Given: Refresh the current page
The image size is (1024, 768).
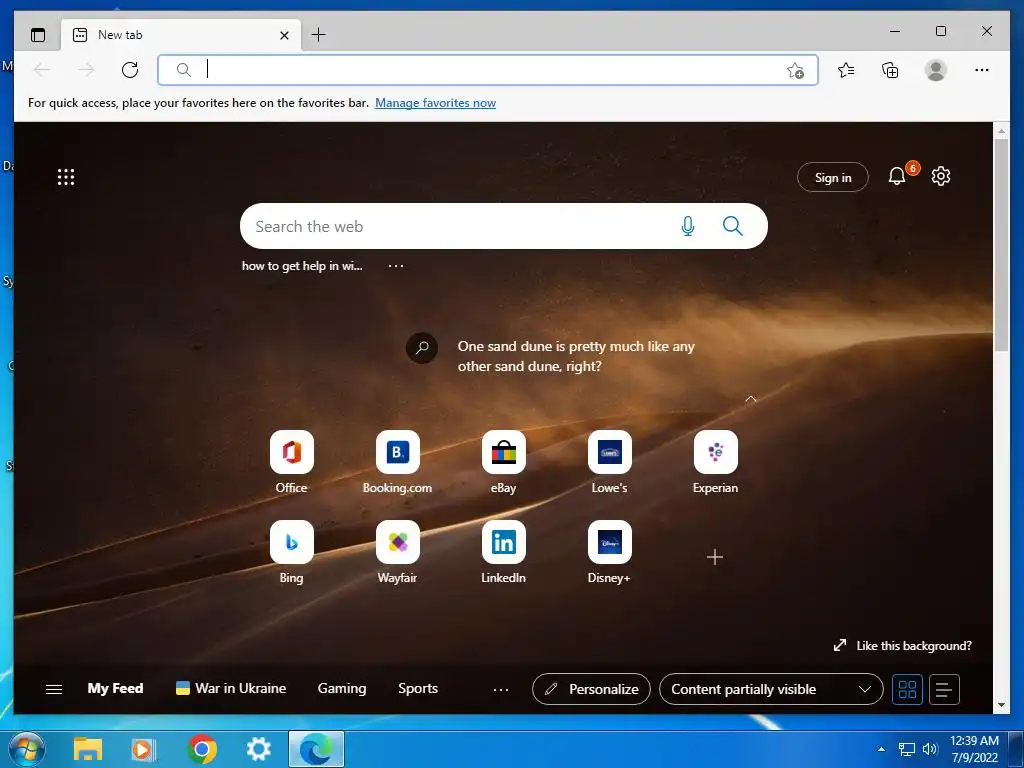Looking at the screenshot, I should pyautogui.click(x=130, y=70).
